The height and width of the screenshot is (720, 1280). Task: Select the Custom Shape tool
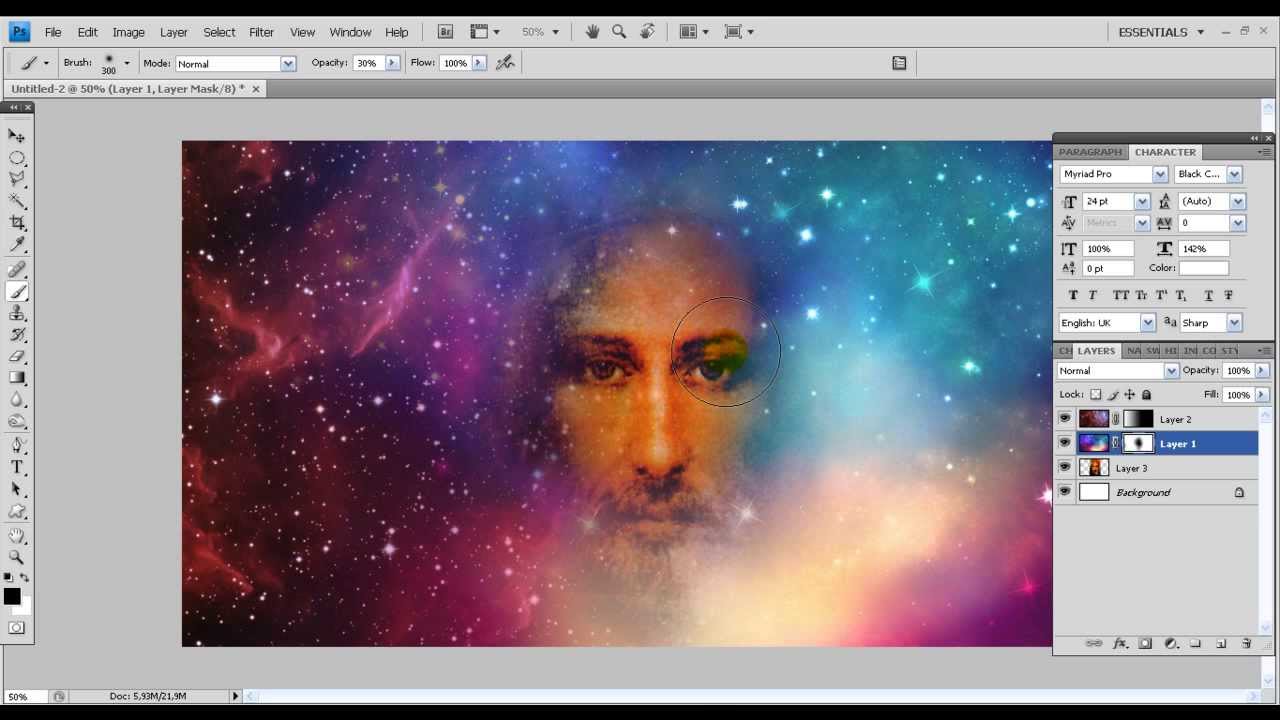point(17,511)
